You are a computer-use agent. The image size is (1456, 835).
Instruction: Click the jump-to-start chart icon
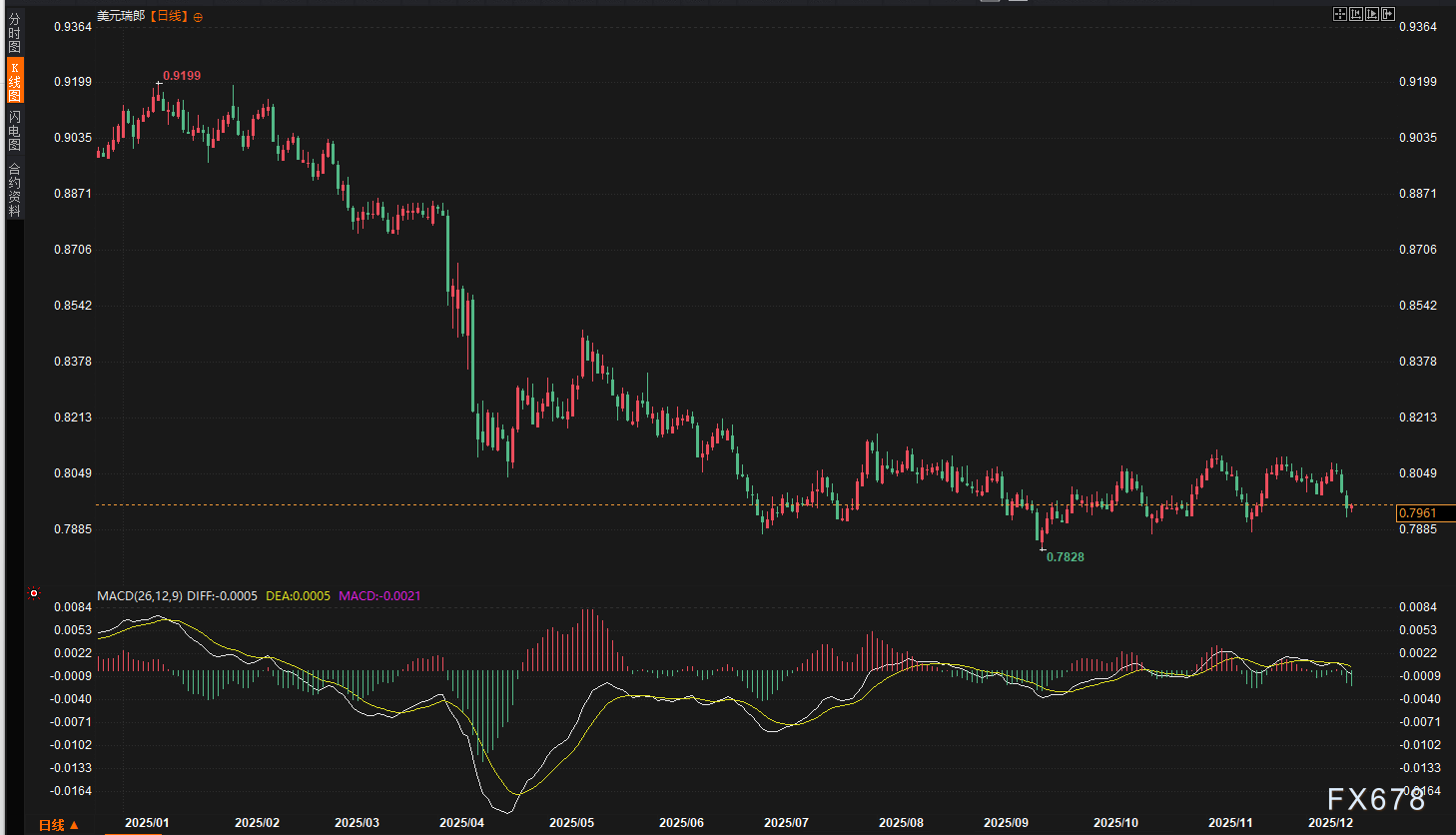coord(1356,14)
